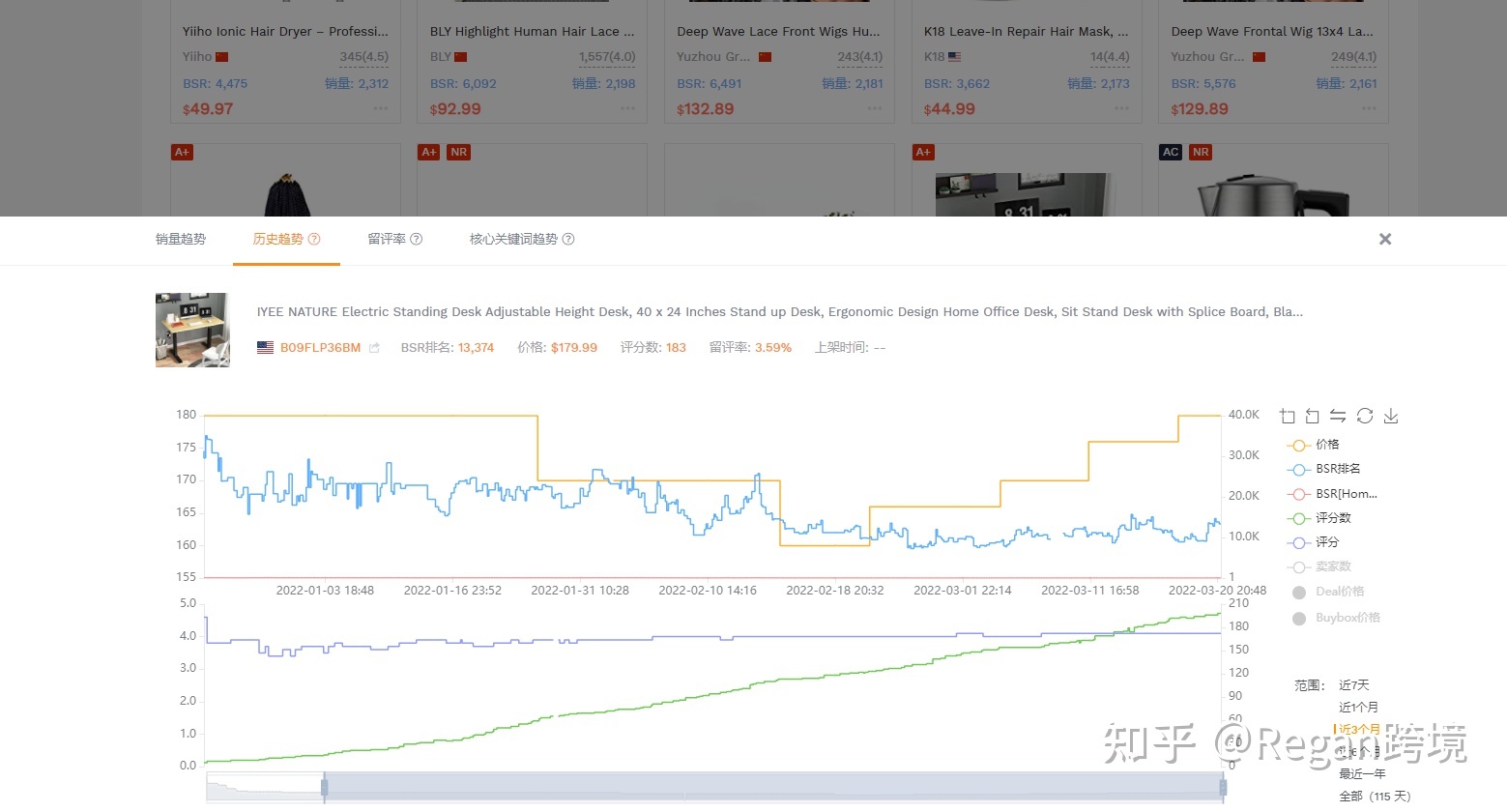Refresh the history trend chart
This screenshot has width=1507, height=812.
1365,416
